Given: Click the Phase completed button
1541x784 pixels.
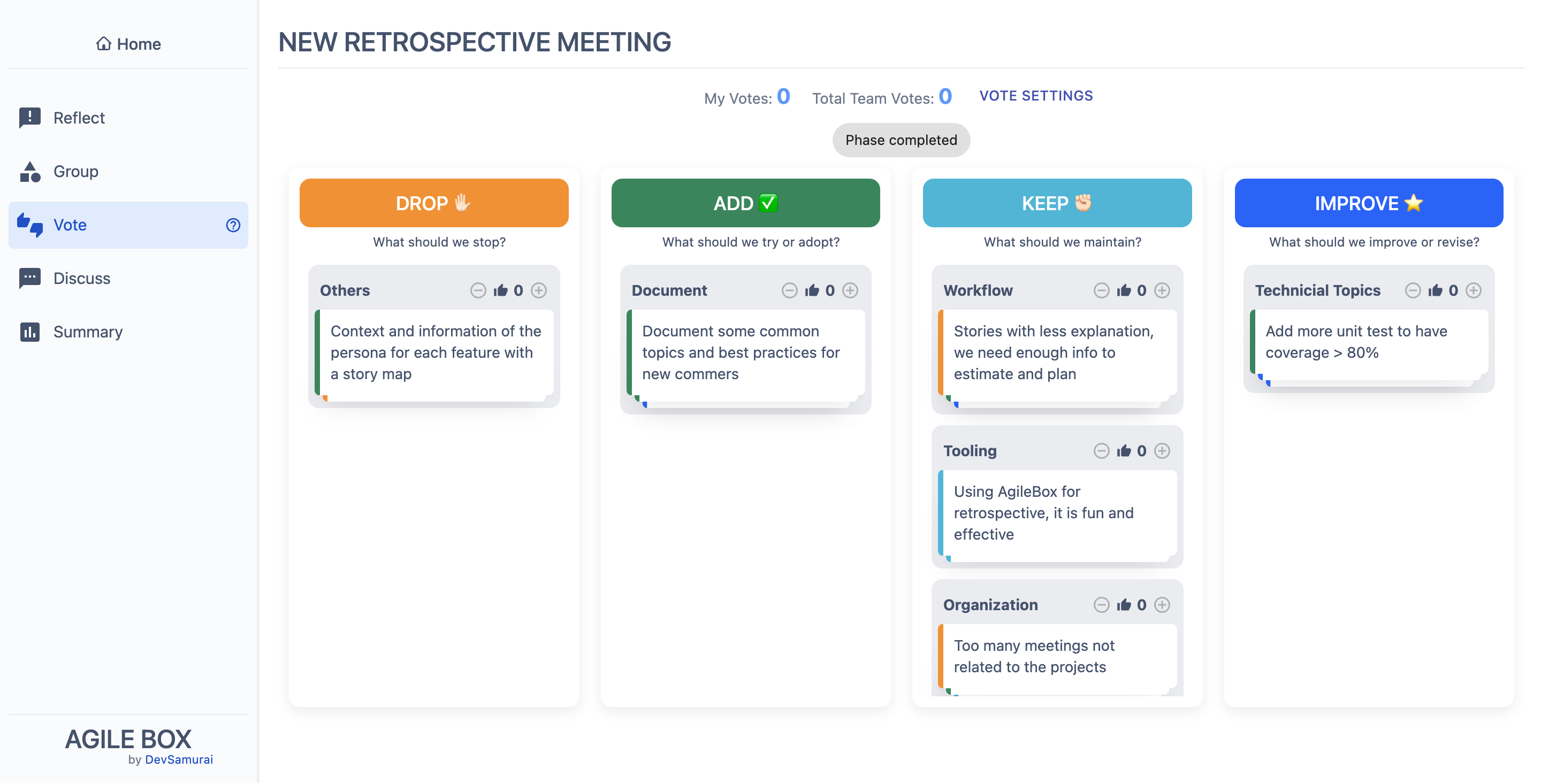Looking at the screenshot, I should tap(901, 140).
